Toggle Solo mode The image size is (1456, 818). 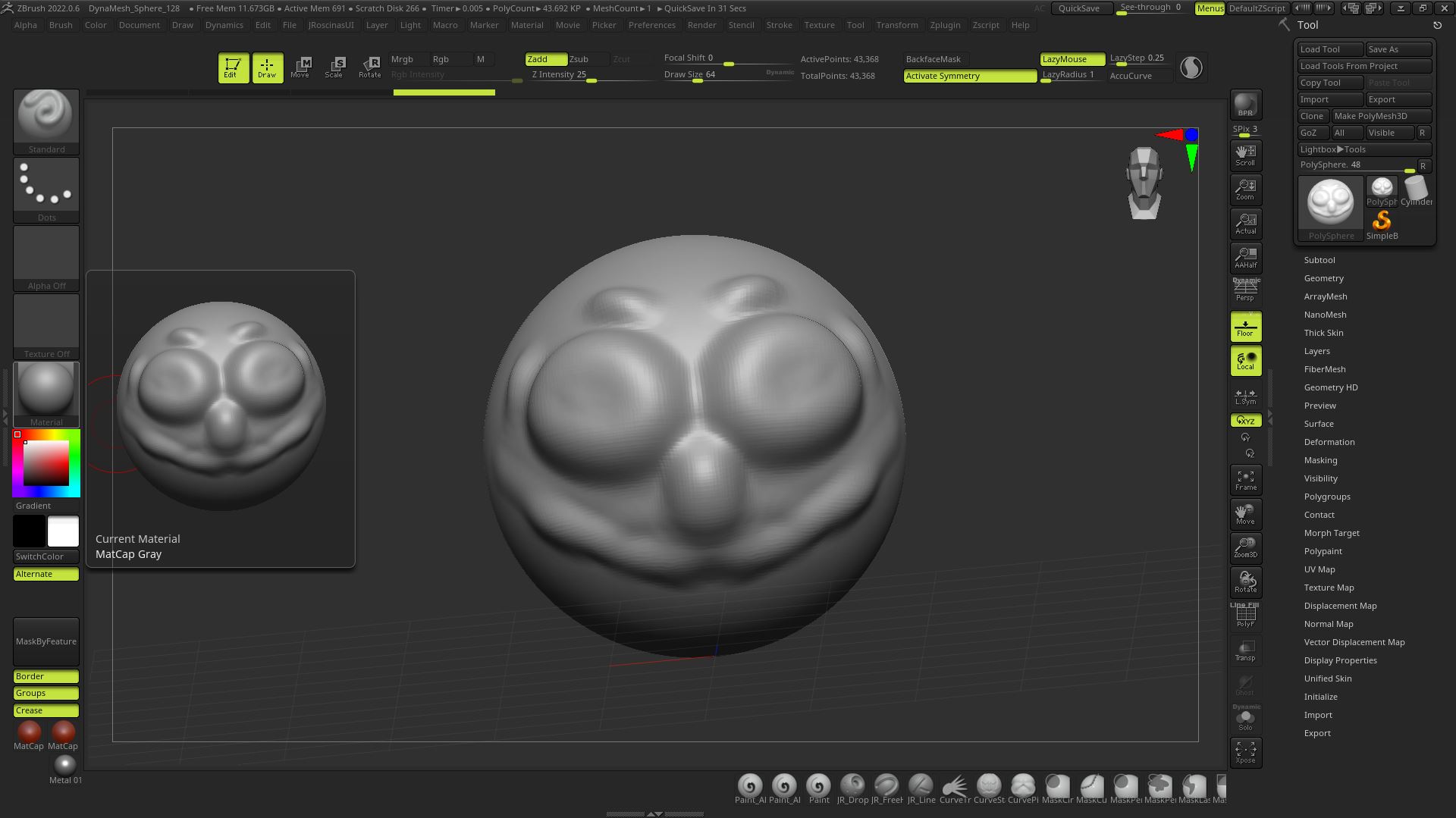click(1245, 718)
